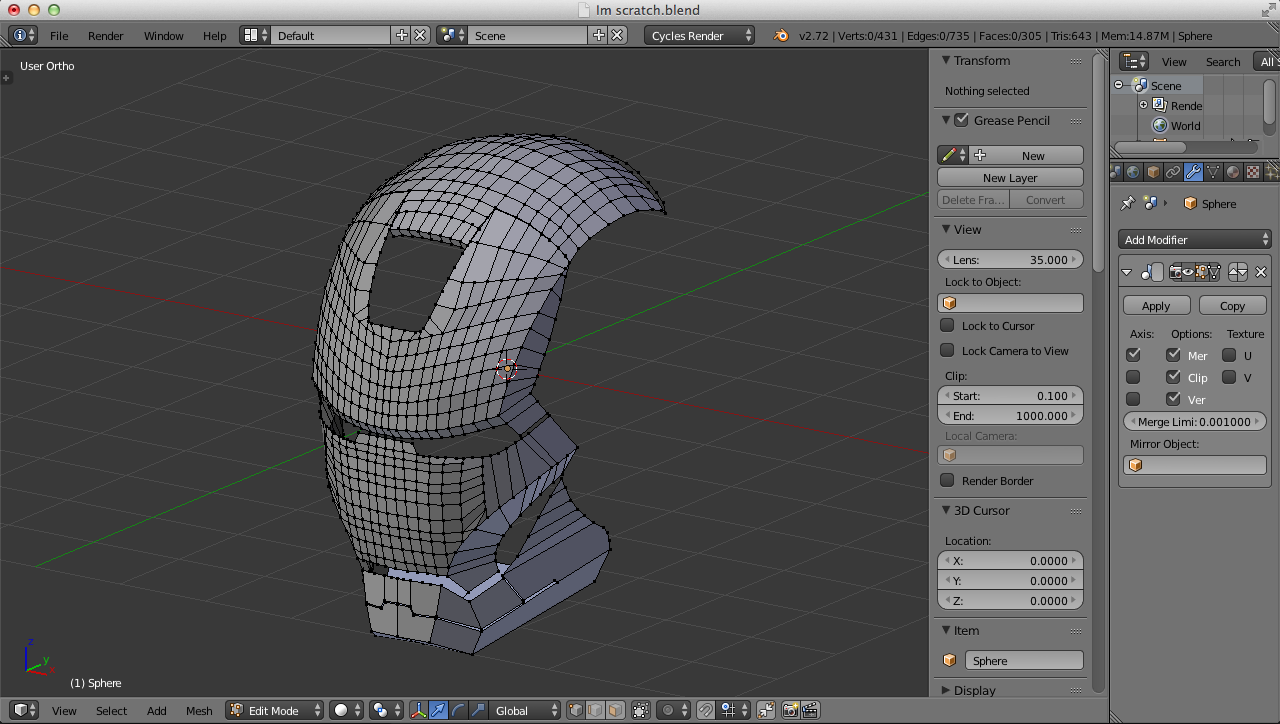The width and height of the screenshot is (1280, 724).
Task: Click the 3D Cursor X location field
Action: [1010, 560]
